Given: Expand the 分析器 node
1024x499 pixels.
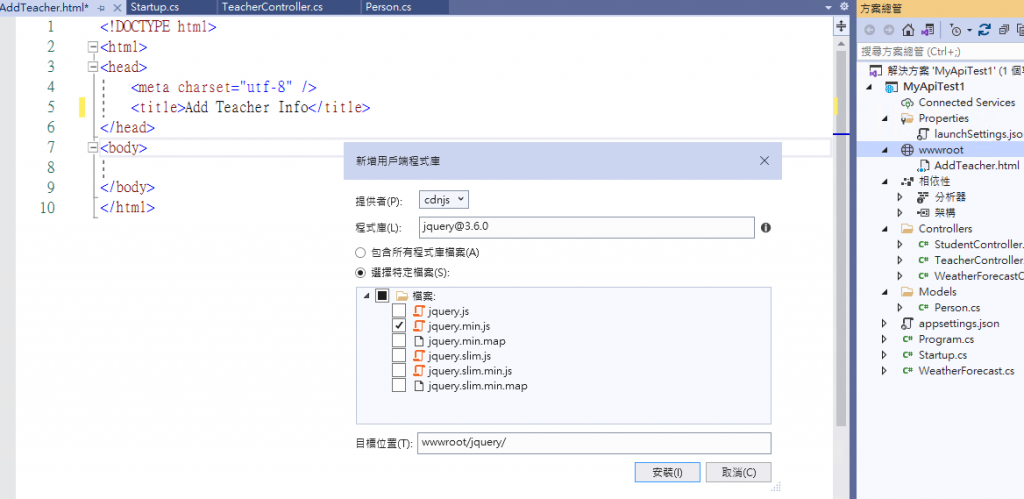Looking at the screenshot, I should (x=900, y=197).
